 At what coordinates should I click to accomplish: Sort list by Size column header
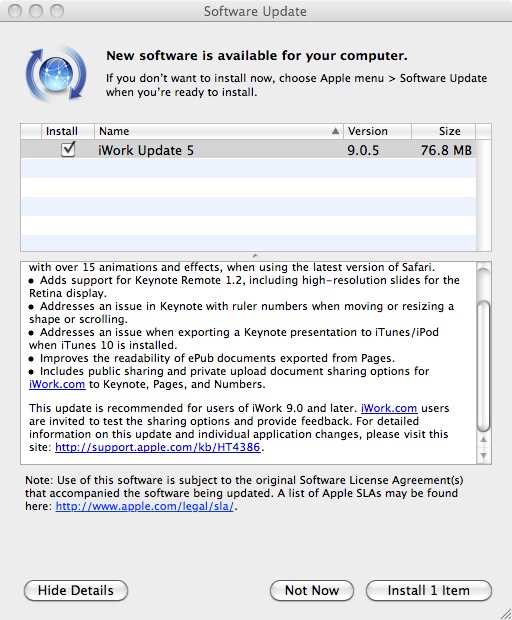pyautogui.click(x=443, y=131)
